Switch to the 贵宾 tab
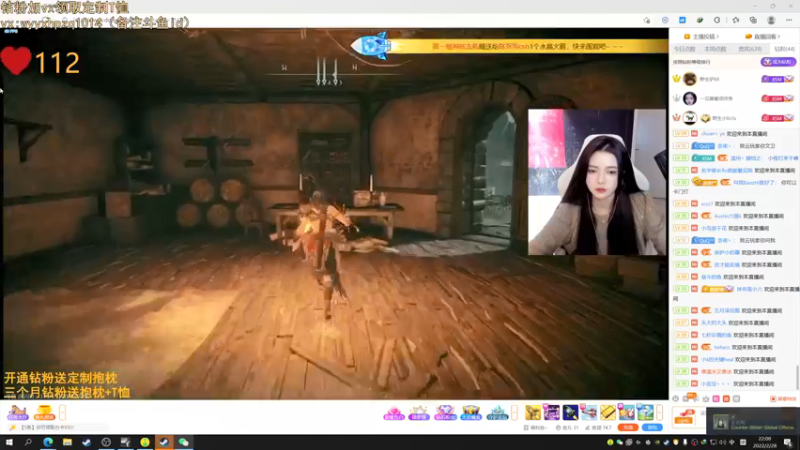The height and width of the screenshot is (450, 800). click(x=749, y=49)
